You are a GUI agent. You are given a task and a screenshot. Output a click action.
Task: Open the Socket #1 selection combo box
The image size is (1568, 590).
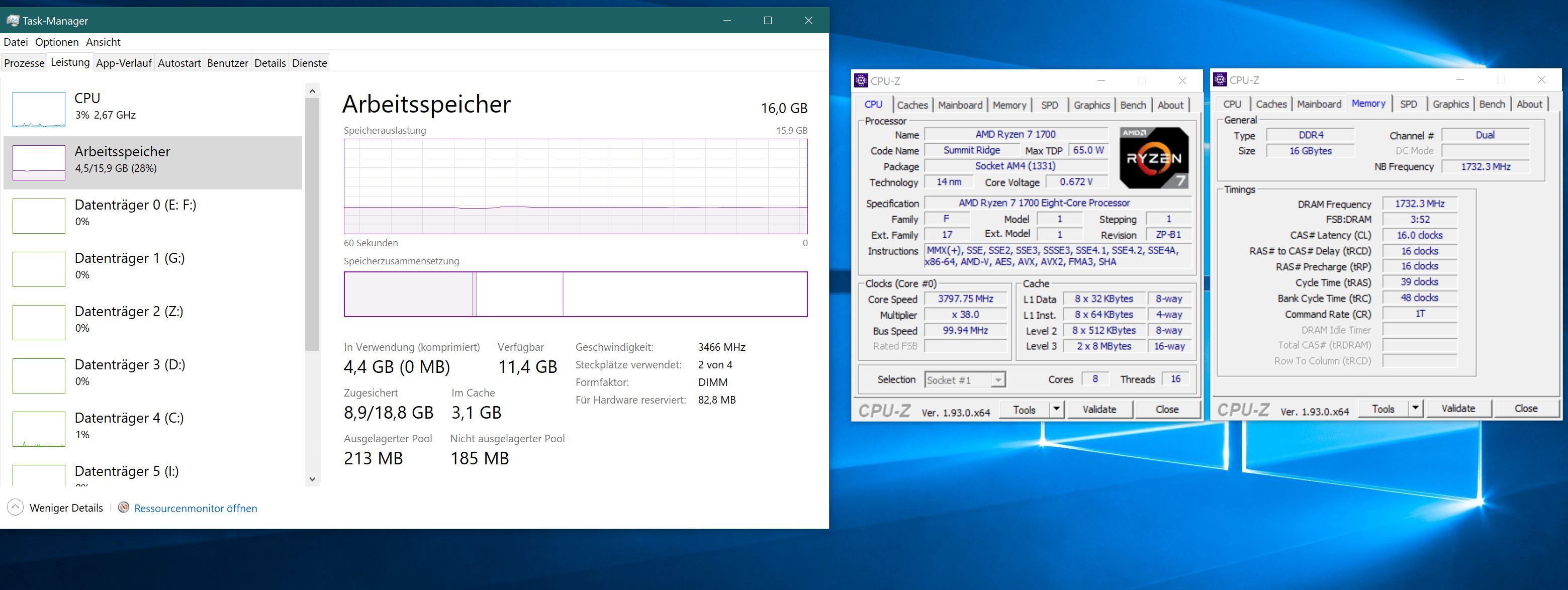point(964,380)
